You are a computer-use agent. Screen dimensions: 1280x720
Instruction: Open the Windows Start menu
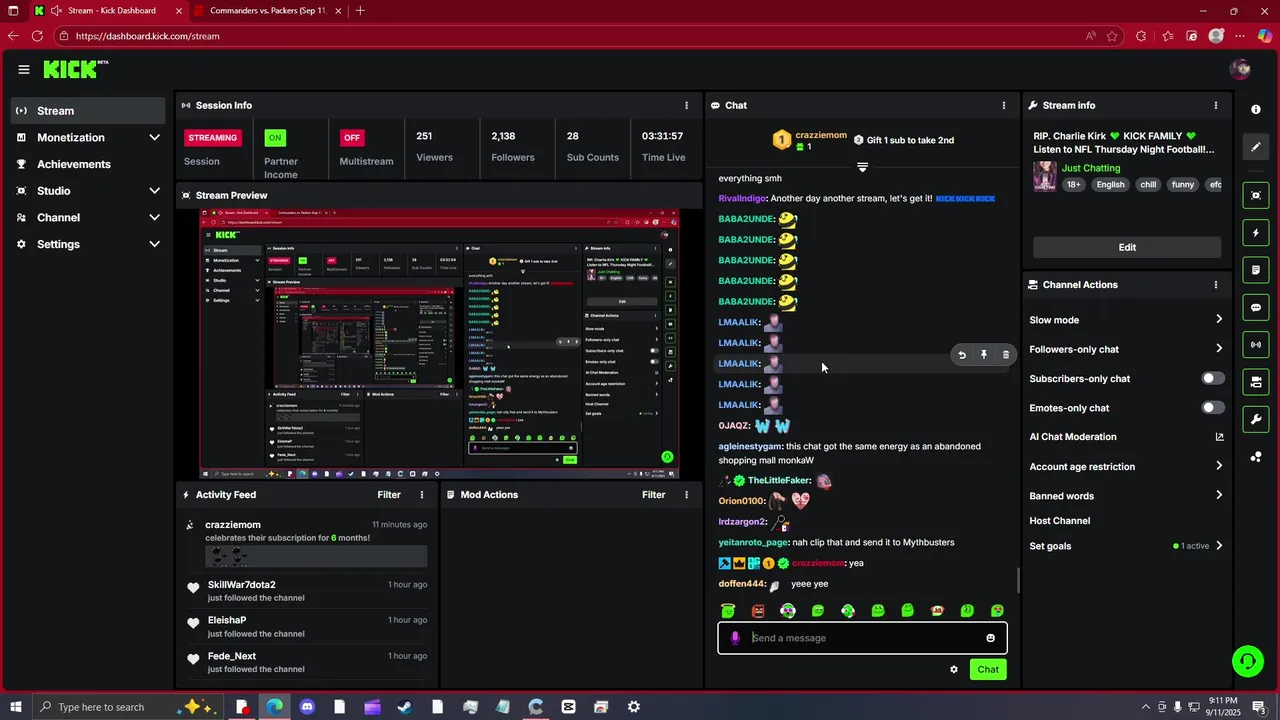[x=14, y=707]
